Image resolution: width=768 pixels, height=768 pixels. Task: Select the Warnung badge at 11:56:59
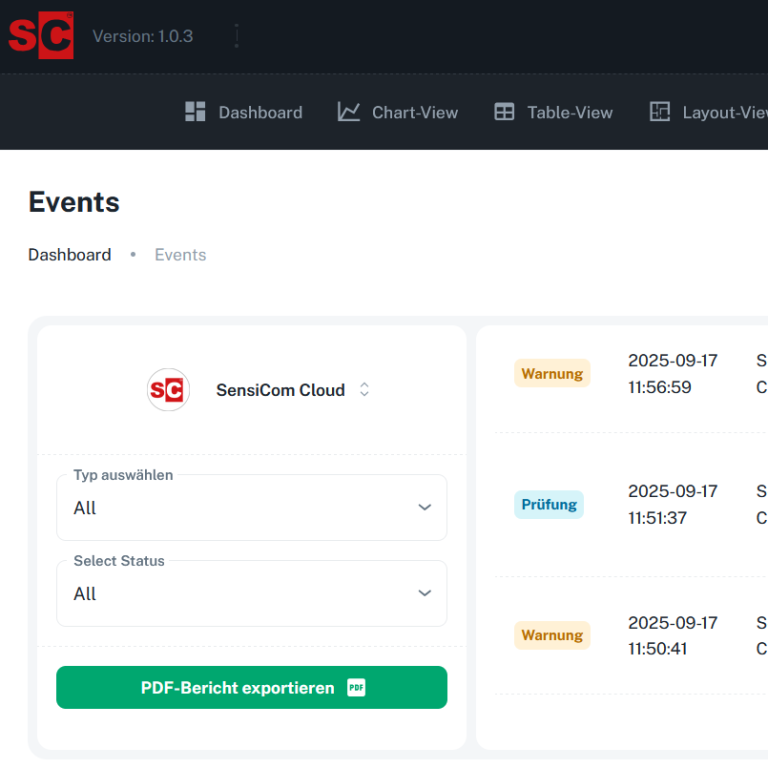coord(552,373)
